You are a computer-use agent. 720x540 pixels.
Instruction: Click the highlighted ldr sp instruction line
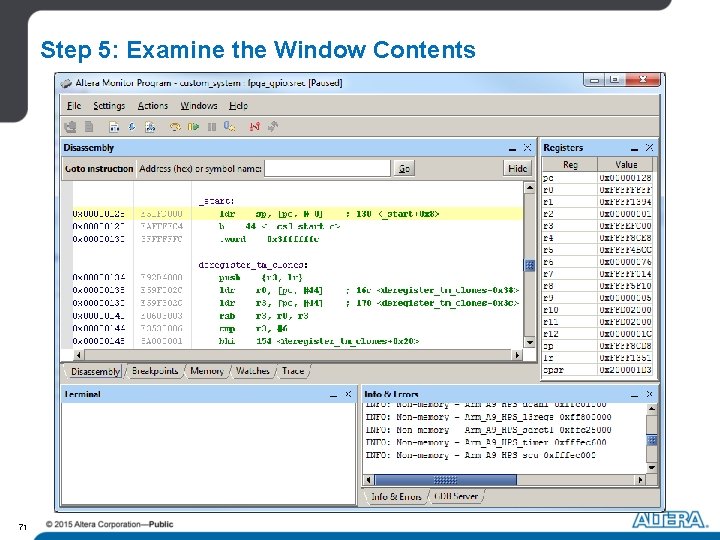[297, 214]
